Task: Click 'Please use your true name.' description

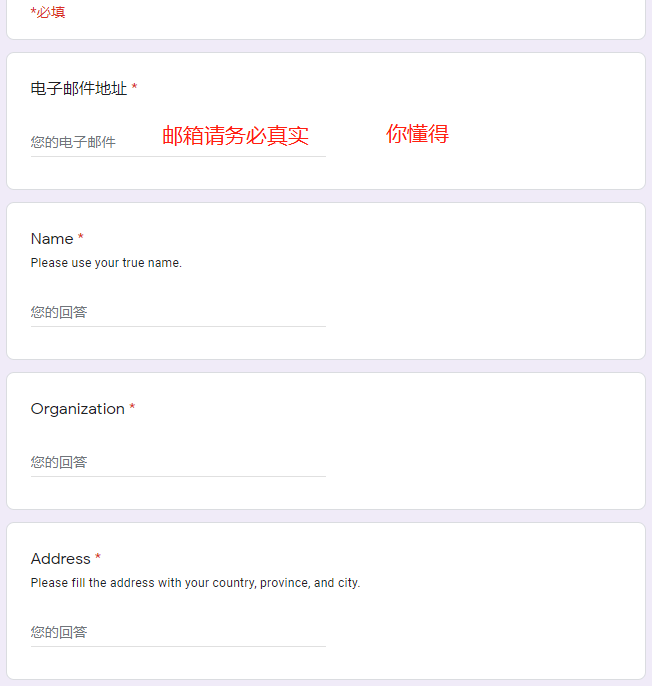Action: pyautogui.click(x=106, y=262)
